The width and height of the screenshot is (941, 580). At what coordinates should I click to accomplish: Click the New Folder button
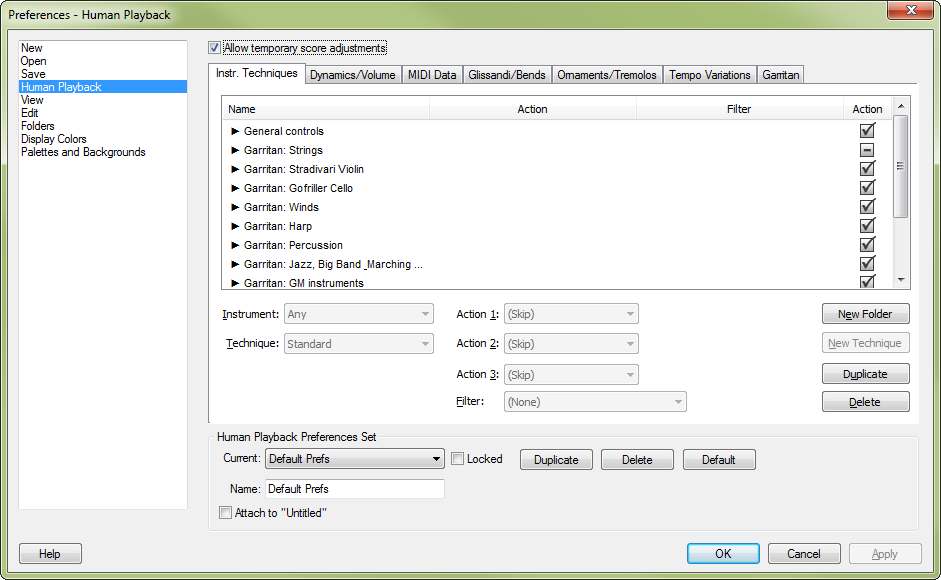pos(865,313)
